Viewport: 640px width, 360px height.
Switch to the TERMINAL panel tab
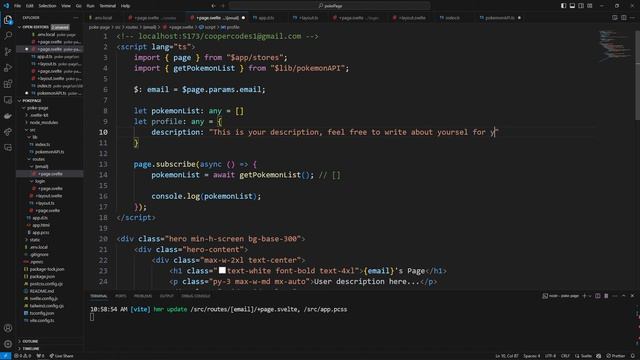pos(99,296)
